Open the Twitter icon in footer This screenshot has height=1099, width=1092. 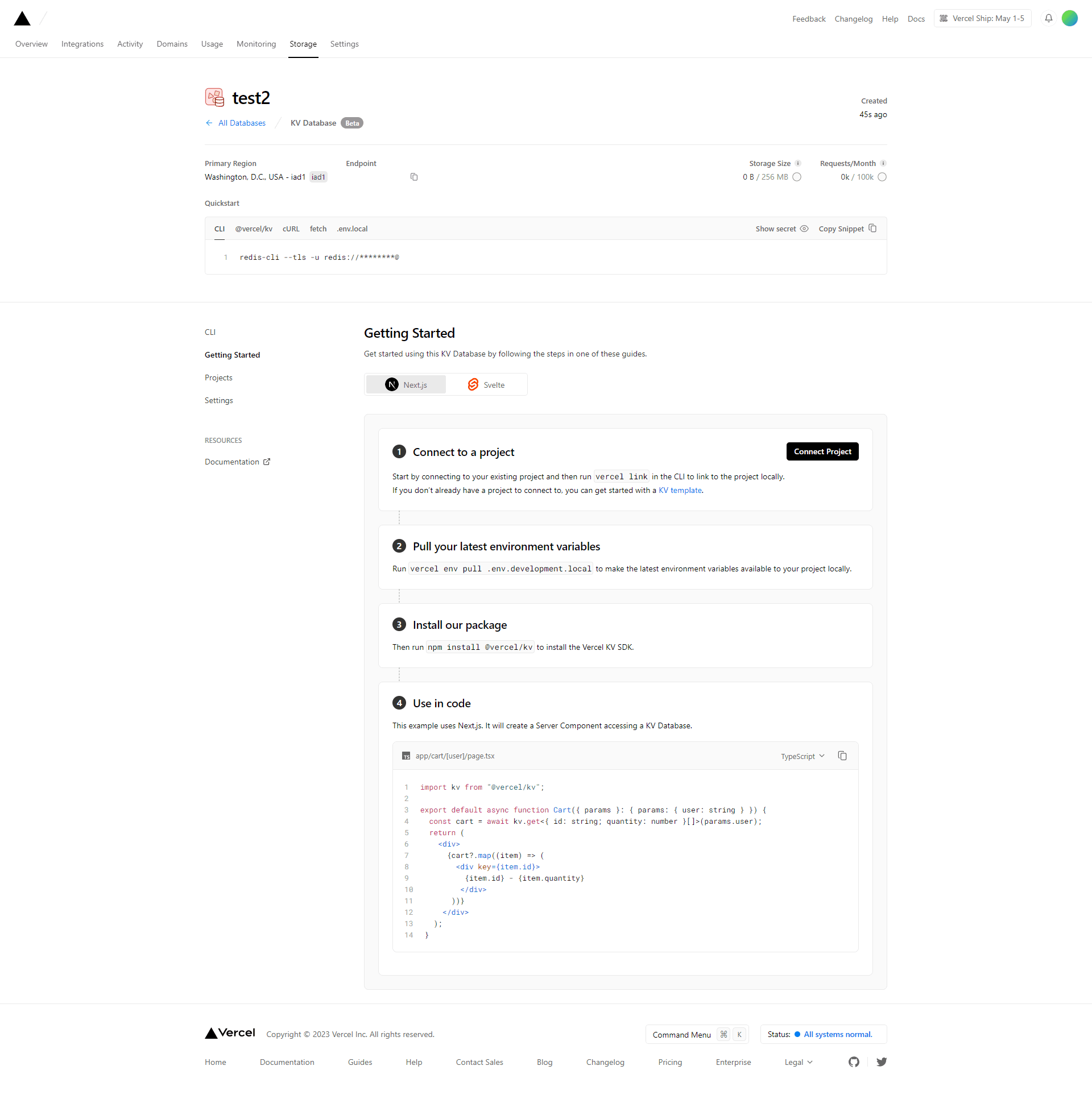(882, 1061)
